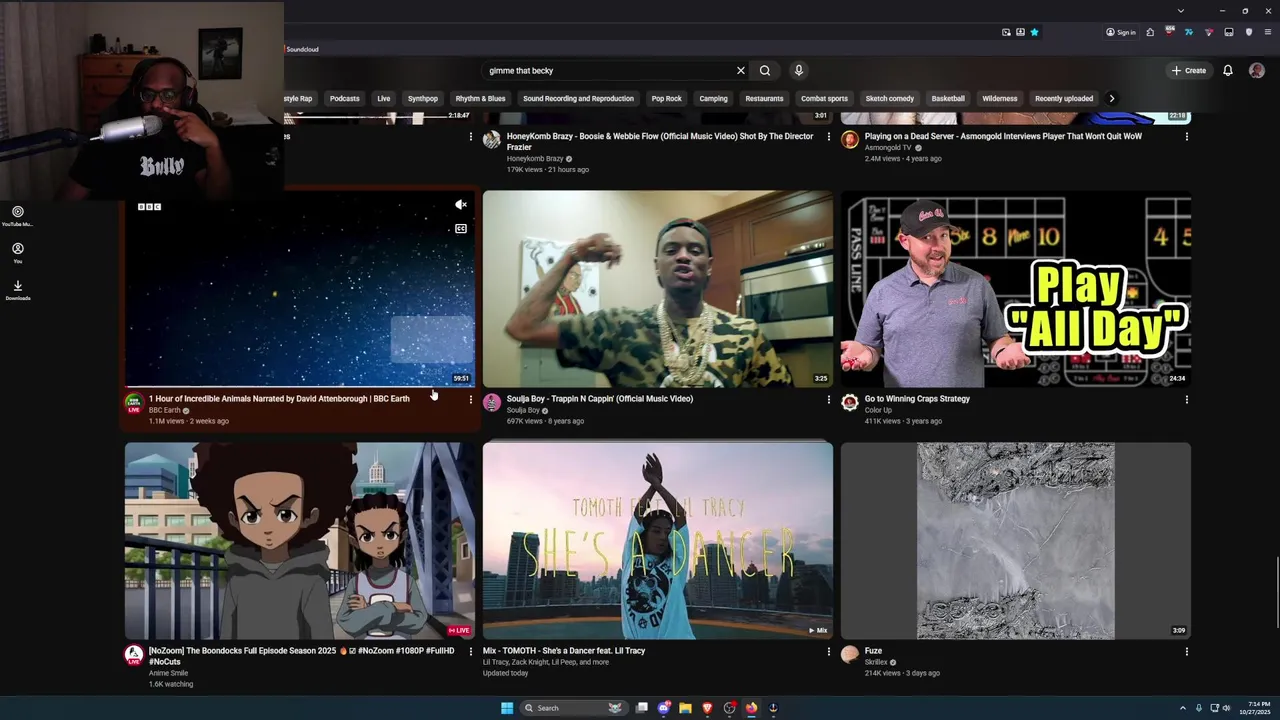The height and width of the screenshot is (720, 1280).
Task: Open YouTube notifications bell
Action: [1228, 70]
